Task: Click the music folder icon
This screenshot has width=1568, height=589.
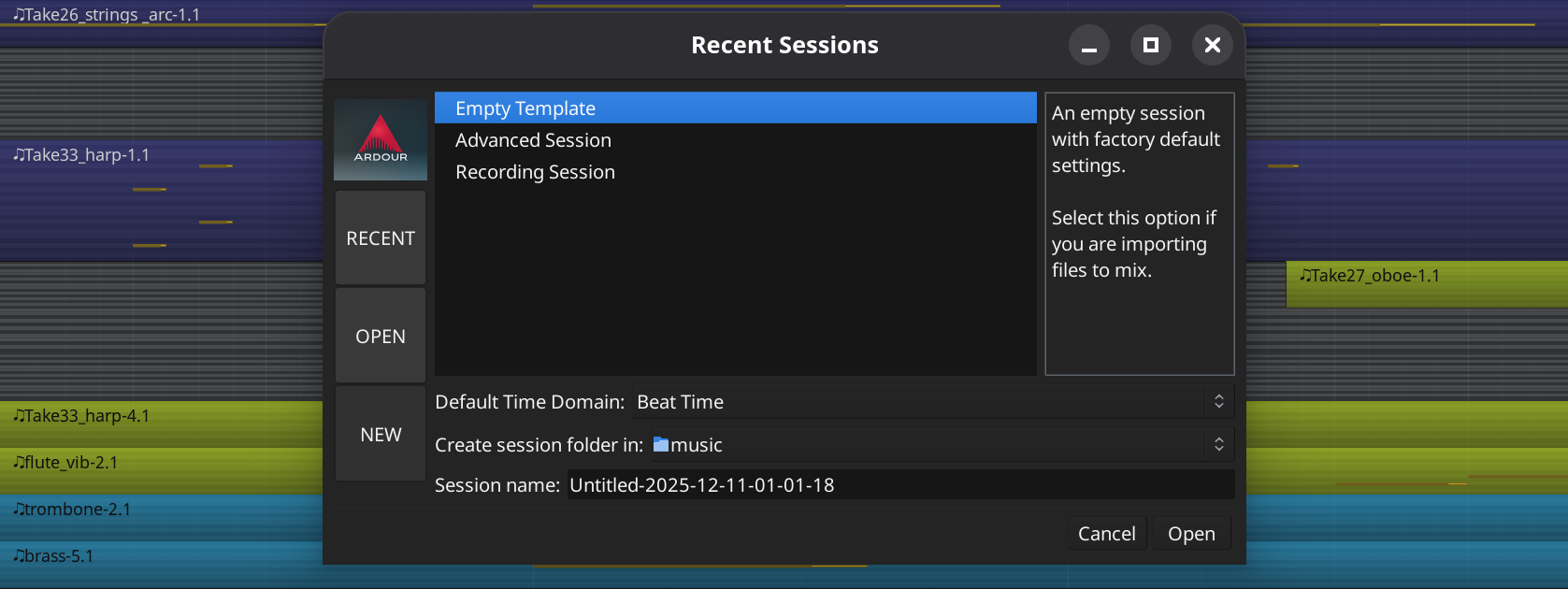Action: 661,445
